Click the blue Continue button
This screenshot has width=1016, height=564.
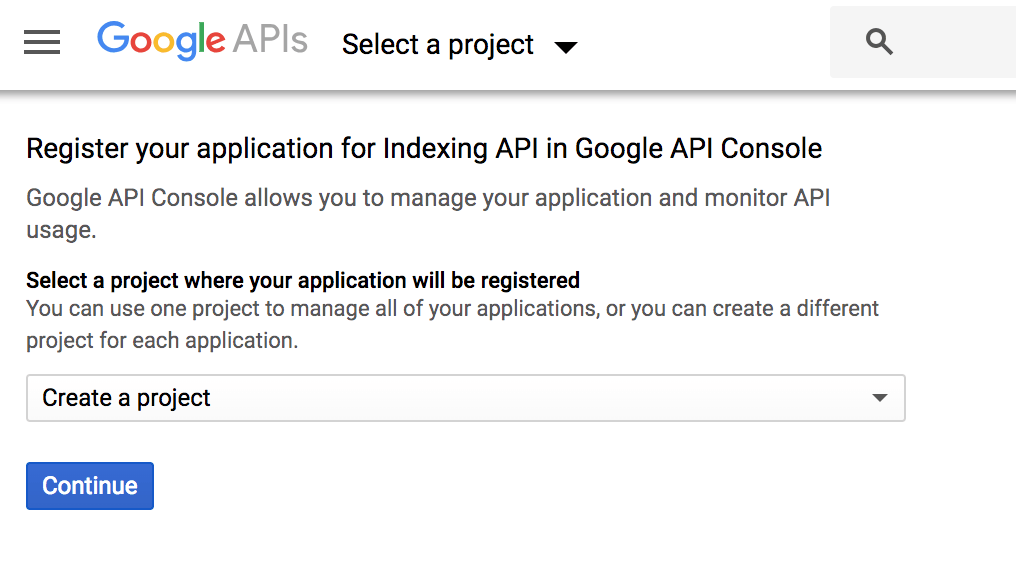point(90,486)
